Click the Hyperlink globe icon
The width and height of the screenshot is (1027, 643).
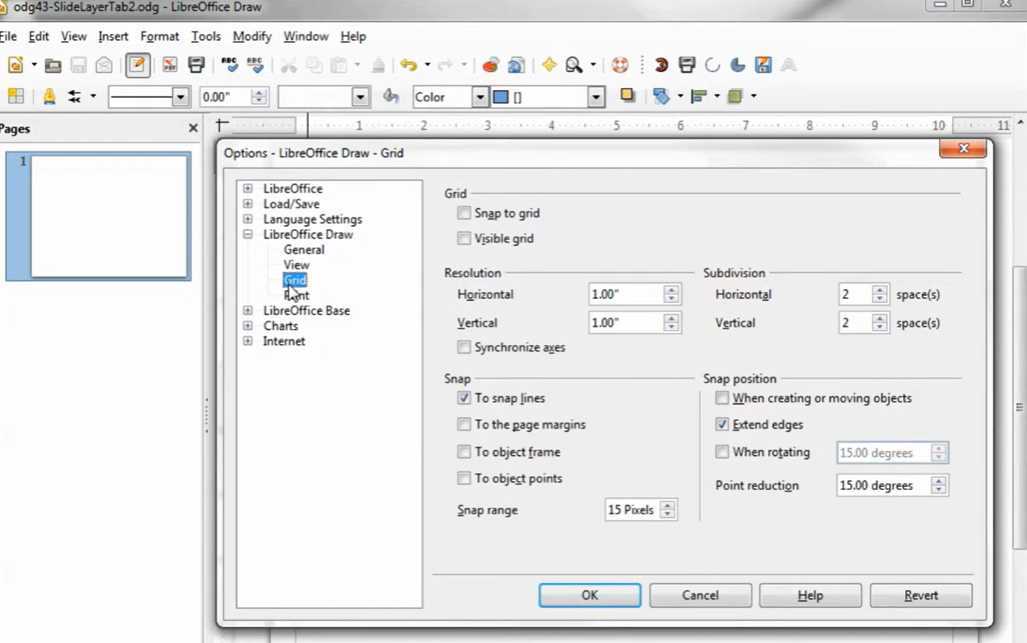(516, 65)
